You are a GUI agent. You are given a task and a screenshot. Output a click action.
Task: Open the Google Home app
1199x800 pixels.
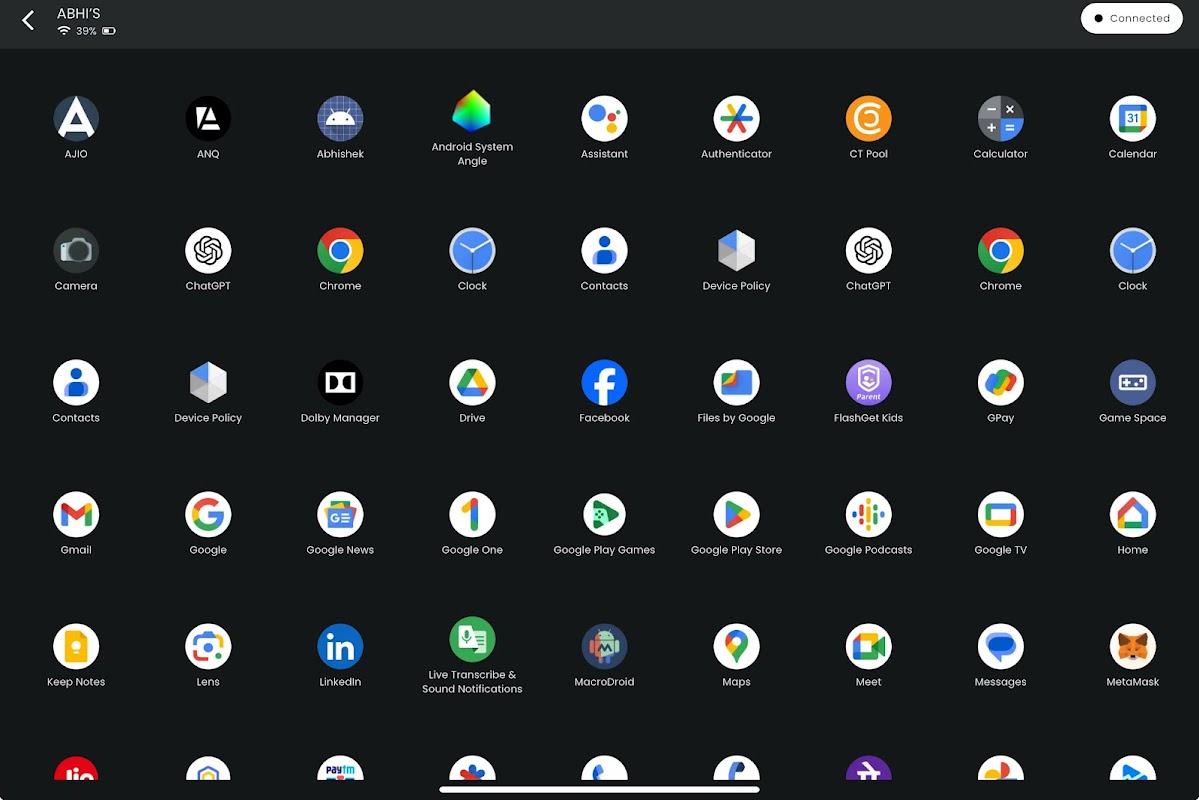(1132, 515)
